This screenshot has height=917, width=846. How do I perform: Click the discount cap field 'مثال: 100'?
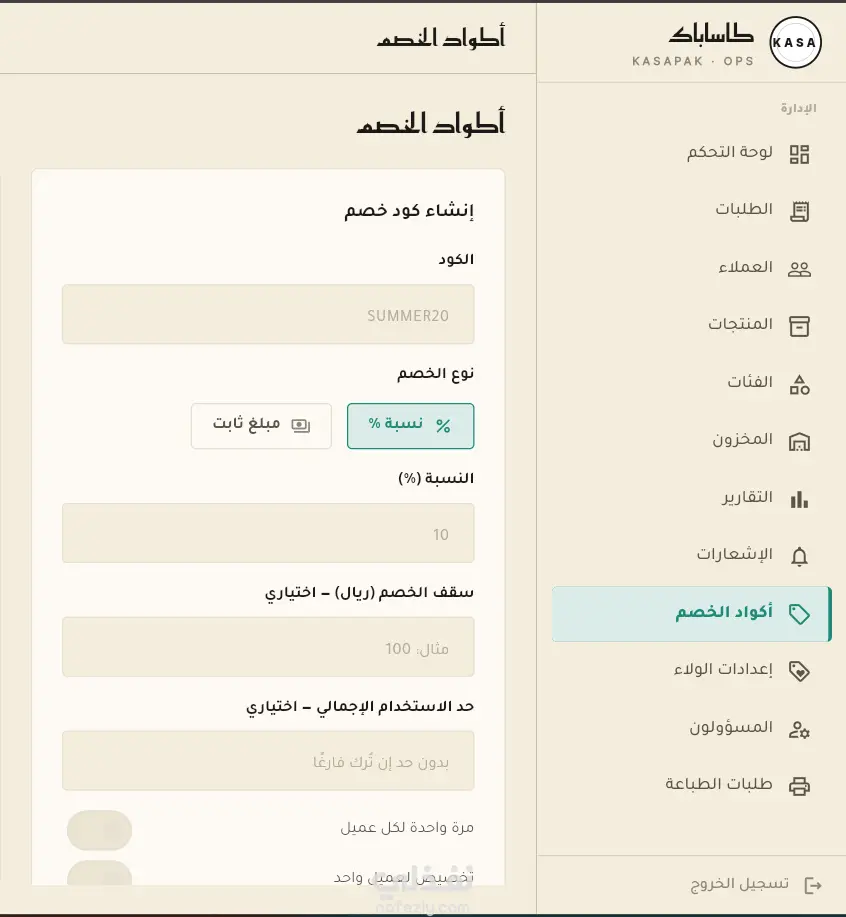pyautogui.click(x=268, y=647)
